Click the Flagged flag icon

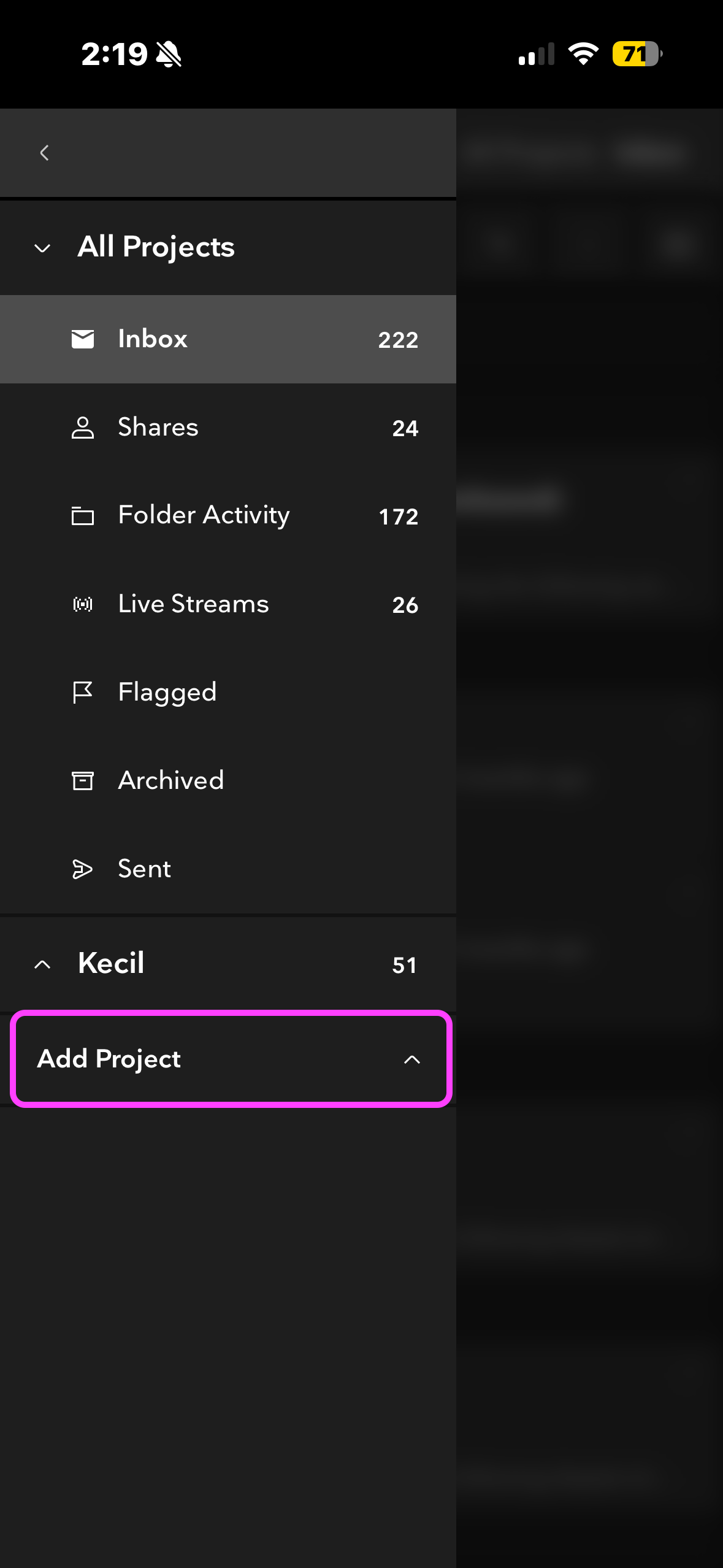[83, 693]
